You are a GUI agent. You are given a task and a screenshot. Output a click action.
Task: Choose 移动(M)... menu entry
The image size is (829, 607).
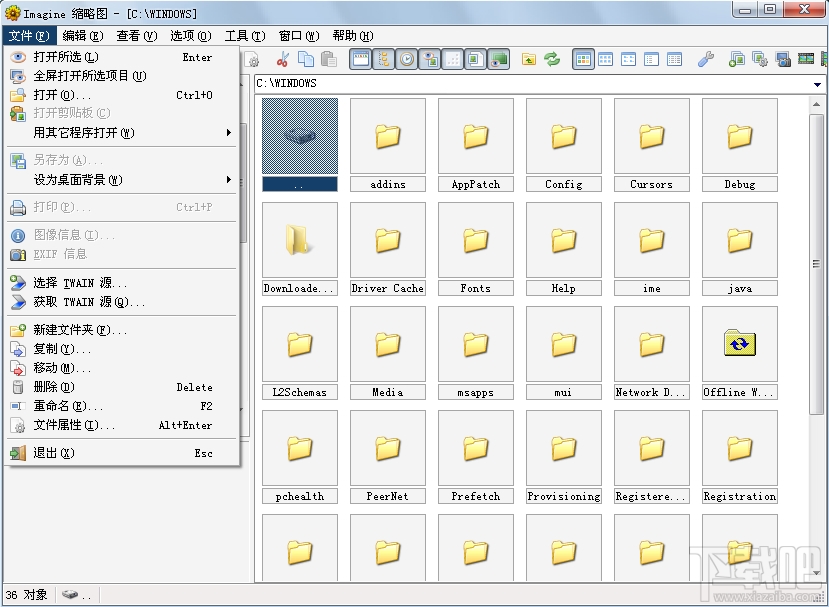(x=122, y=367)
